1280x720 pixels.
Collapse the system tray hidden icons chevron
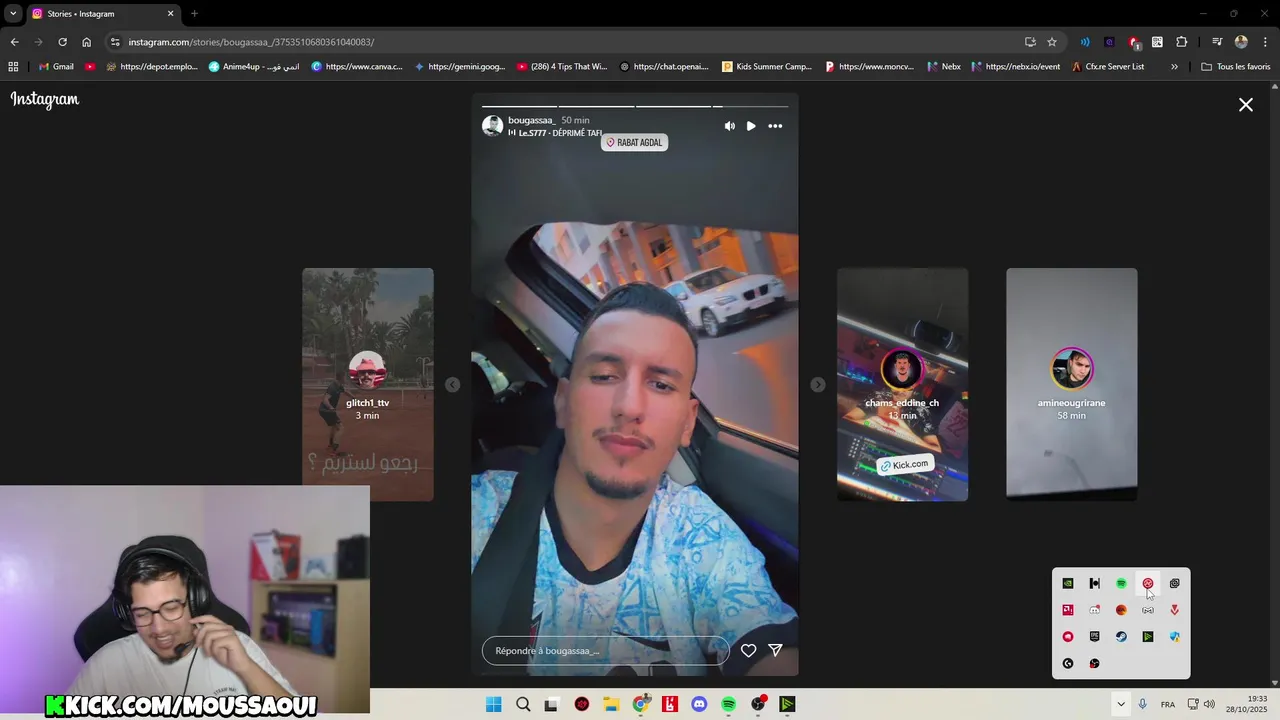coord(1121,704)
